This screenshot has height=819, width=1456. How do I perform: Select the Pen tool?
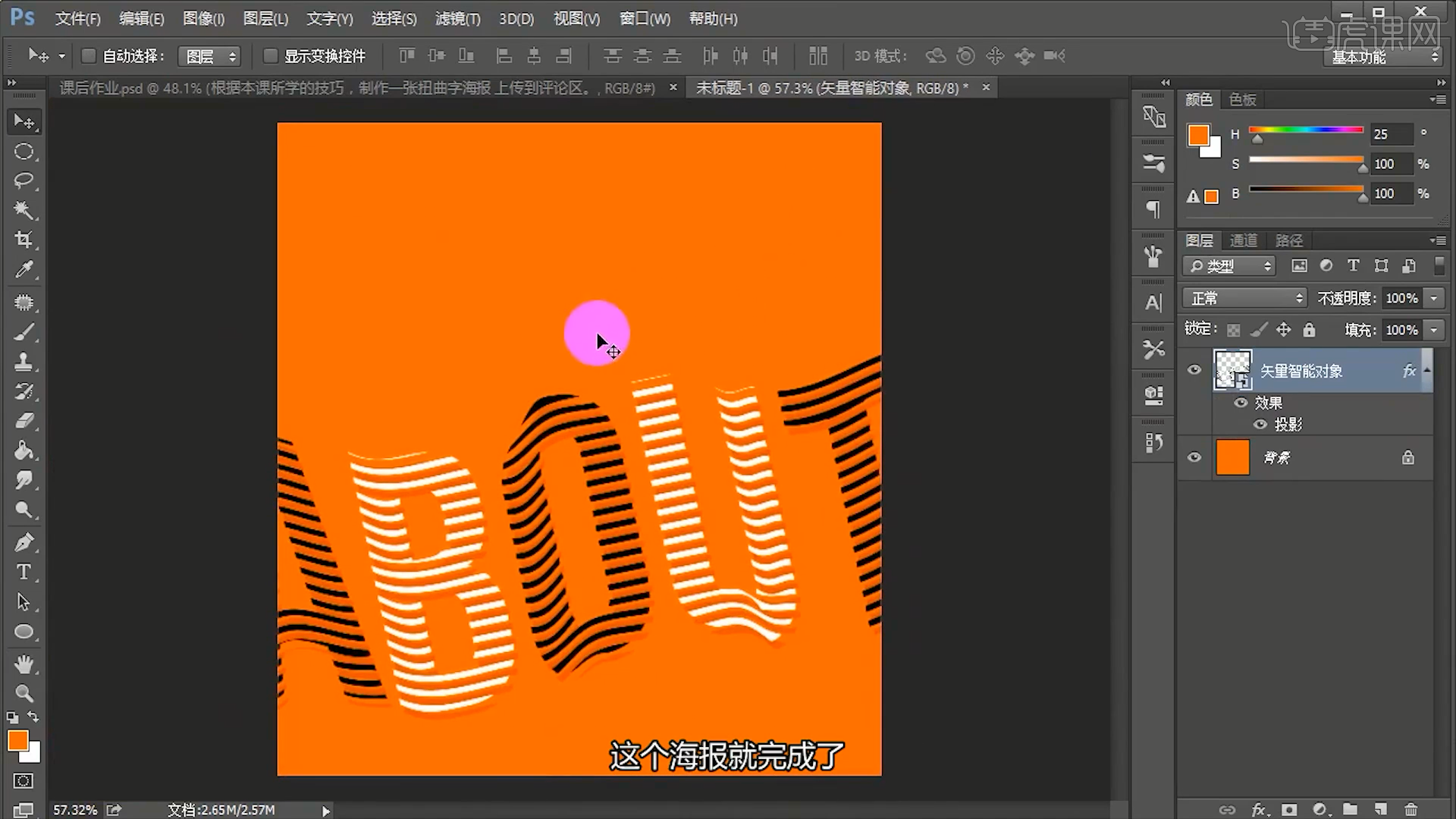24,543
